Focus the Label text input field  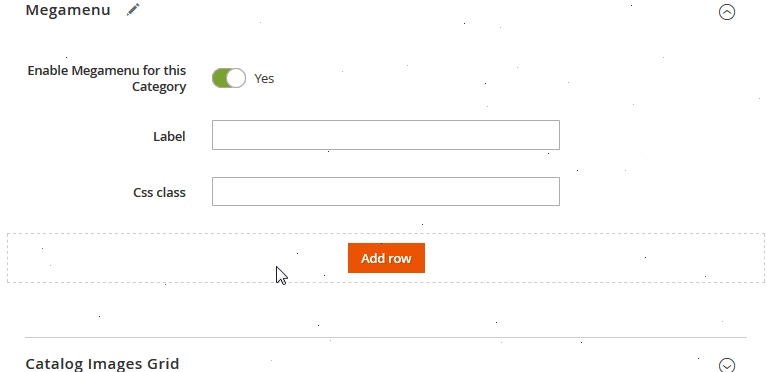[x=385, y=135]
